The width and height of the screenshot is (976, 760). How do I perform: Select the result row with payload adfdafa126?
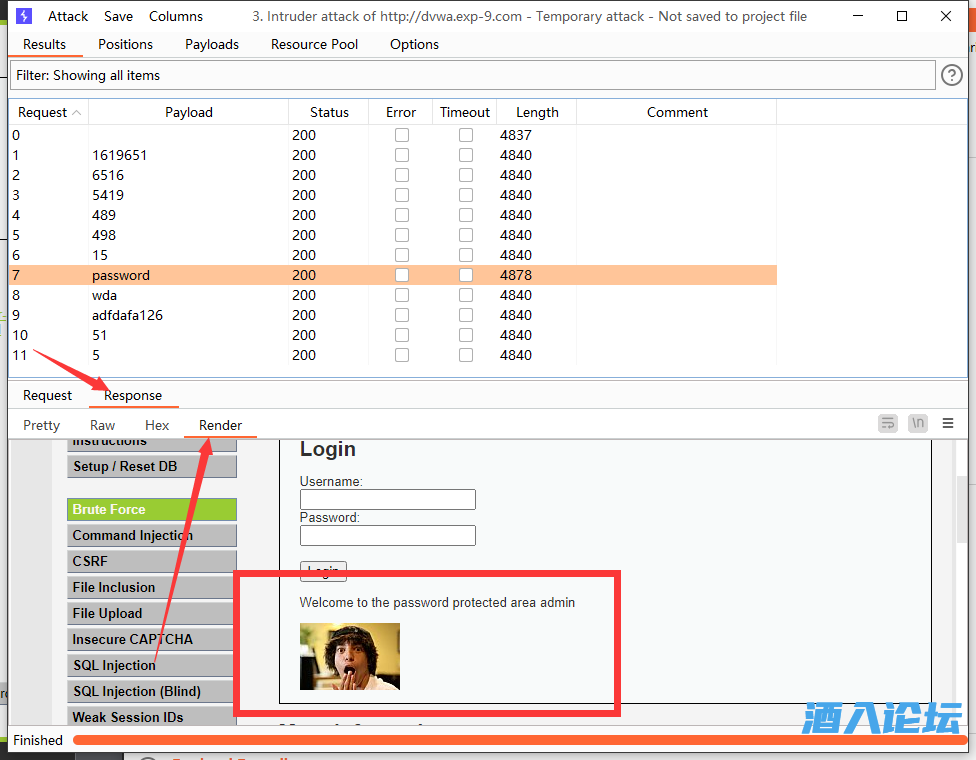[x=127, y=315]
